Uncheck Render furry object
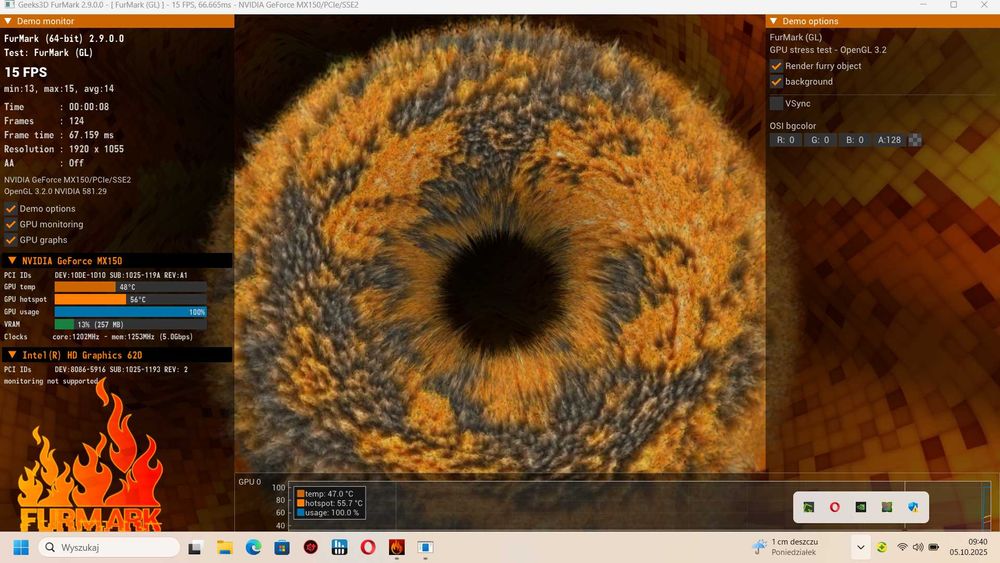The height and width of the screenshot is (563, 1000). tap(776, 66)
